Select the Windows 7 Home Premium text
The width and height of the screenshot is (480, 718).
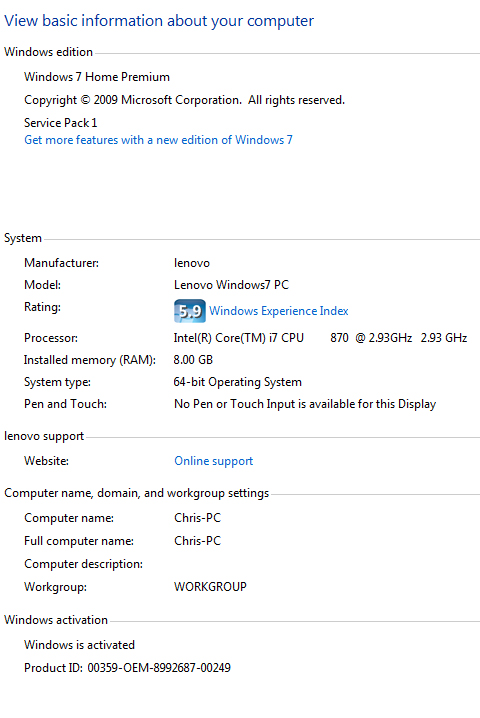point(97,77)
